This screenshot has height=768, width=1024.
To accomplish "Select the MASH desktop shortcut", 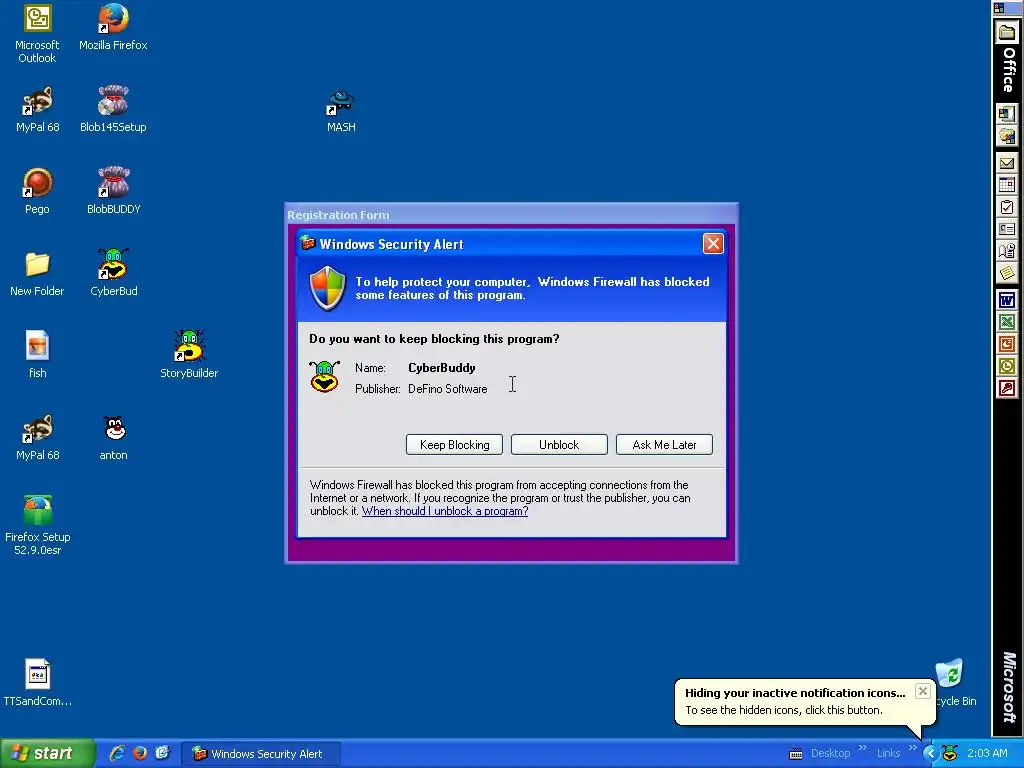I will click(341, 111).
